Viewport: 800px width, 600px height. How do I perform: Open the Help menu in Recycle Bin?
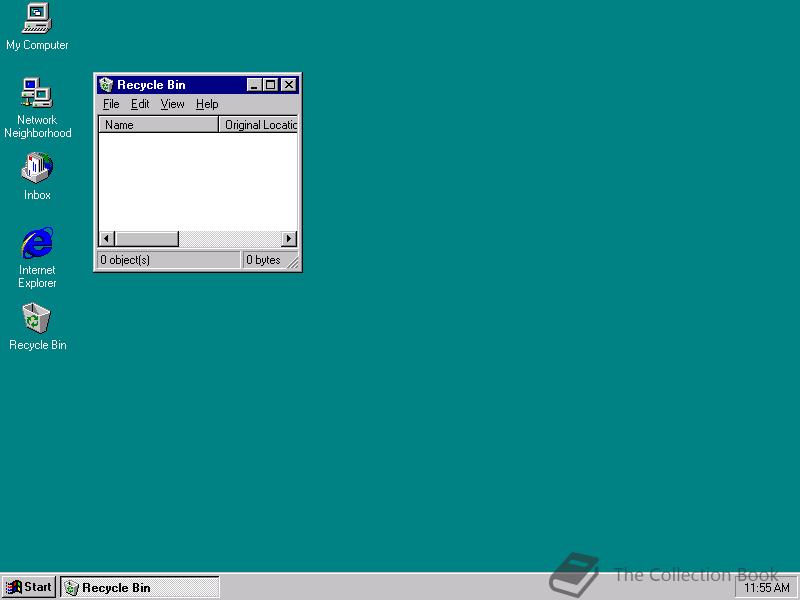tap(207, 104)
